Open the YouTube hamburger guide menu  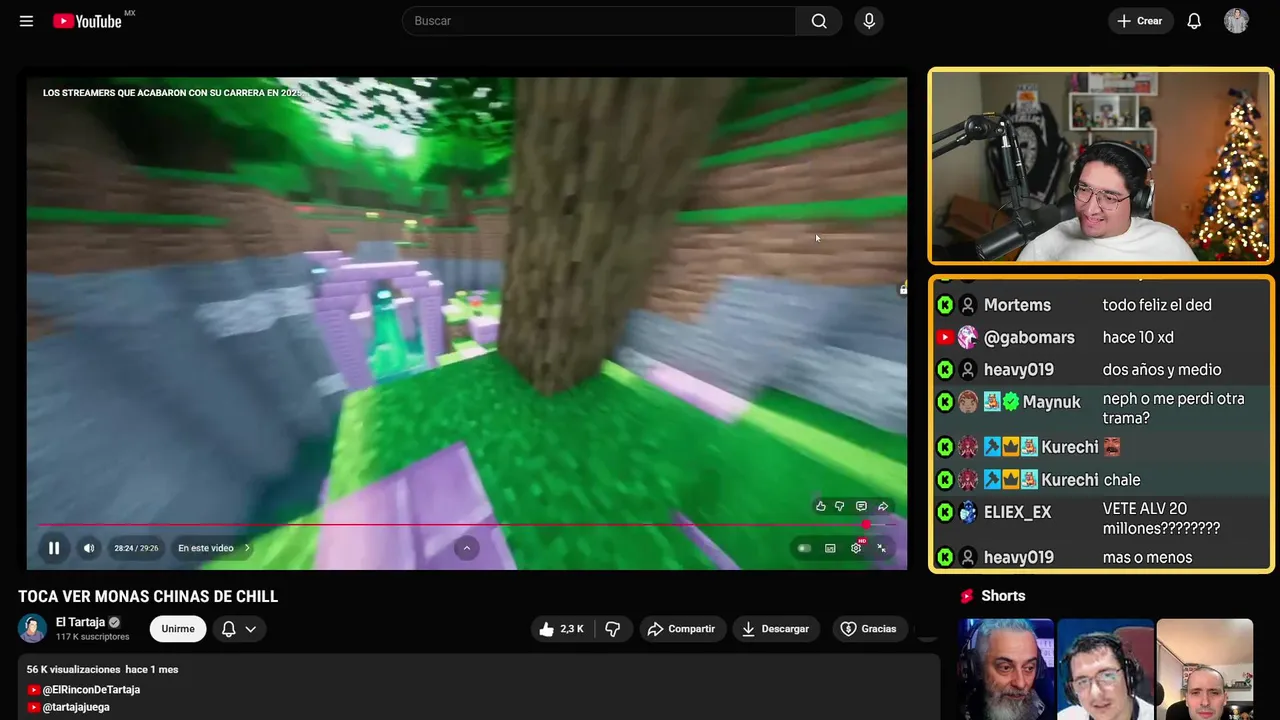click(x=26, y=21)
